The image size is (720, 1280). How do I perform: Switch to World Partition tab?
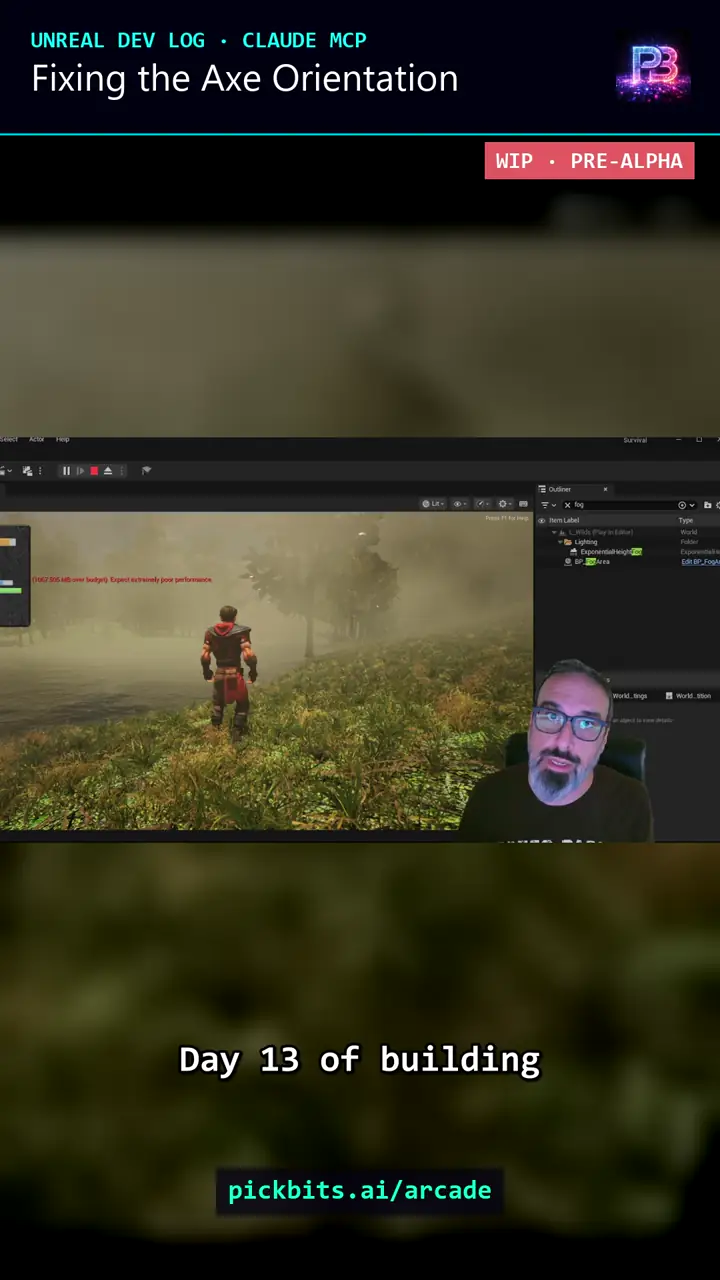[688, 696]
